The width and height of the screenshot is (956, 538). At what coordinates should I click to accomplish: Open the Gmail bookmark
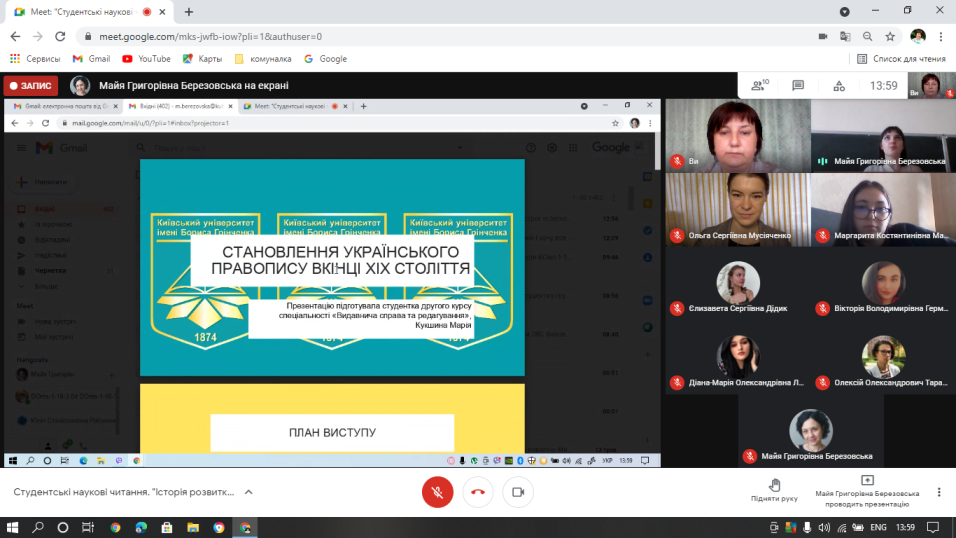pos(91,59)
